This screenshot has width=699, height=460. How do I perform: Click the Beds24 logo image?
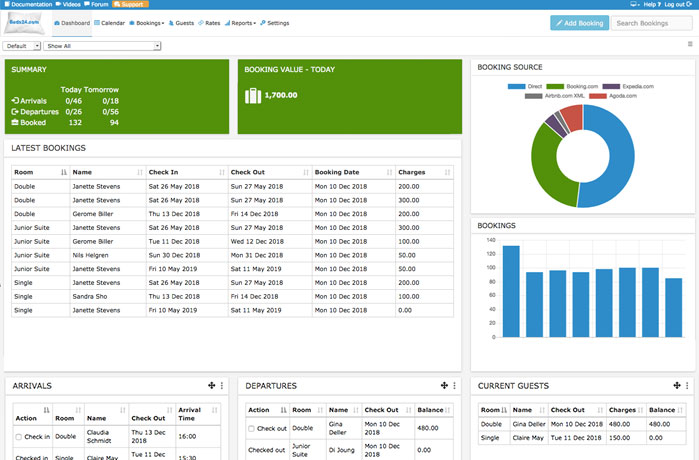25,23
